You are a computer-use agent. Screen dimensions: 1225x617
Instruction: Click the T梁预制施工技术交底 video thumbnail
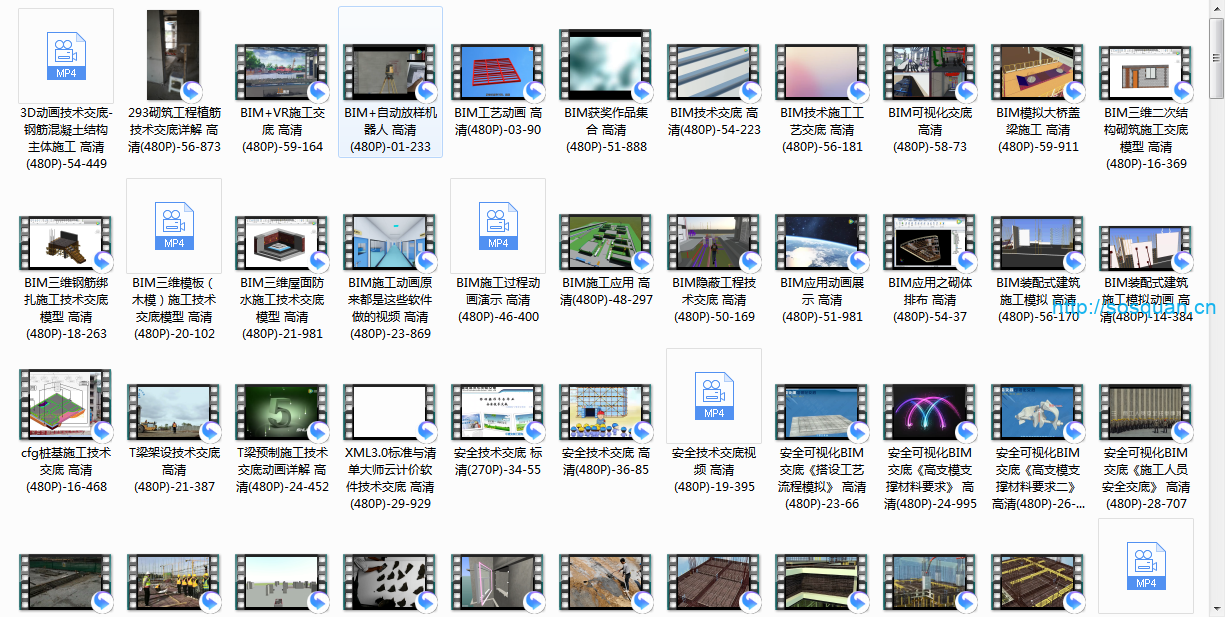point(282,412)
